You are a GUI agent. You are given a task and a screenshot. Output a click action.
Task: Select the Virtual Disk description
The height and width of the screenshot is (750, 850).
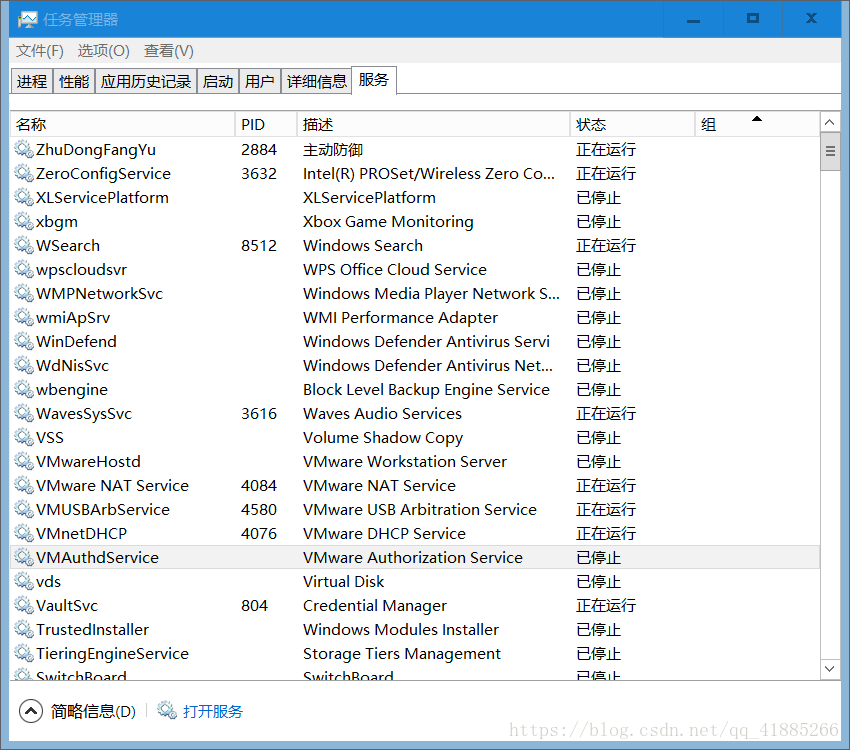(343, 581)
